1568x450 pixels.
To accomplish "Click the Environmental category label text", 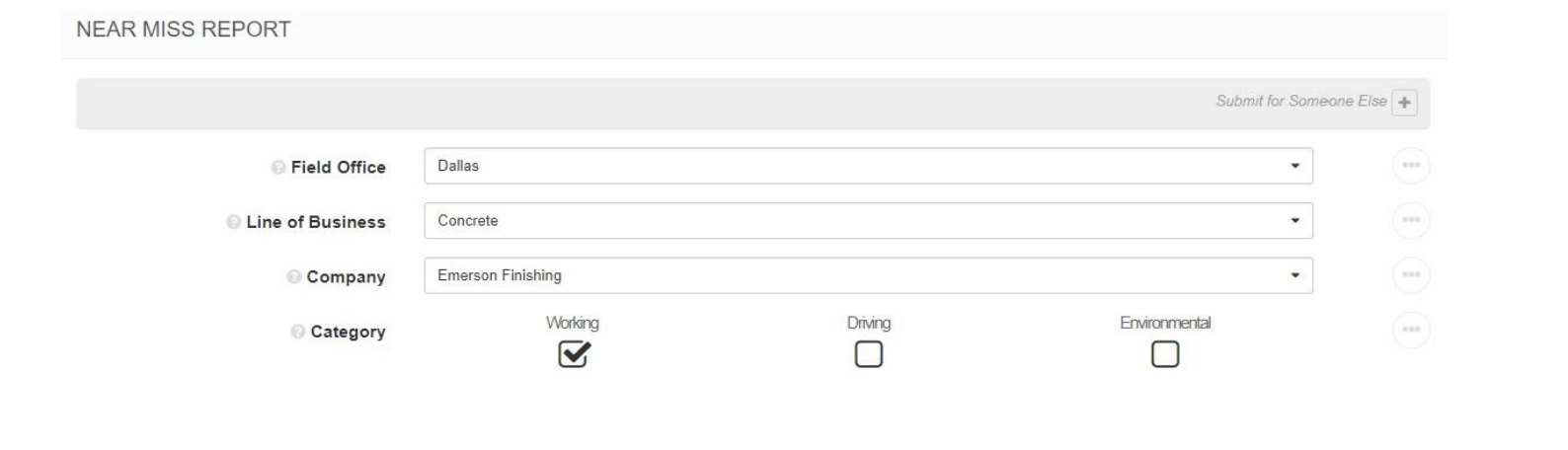I will [1165, 323].
